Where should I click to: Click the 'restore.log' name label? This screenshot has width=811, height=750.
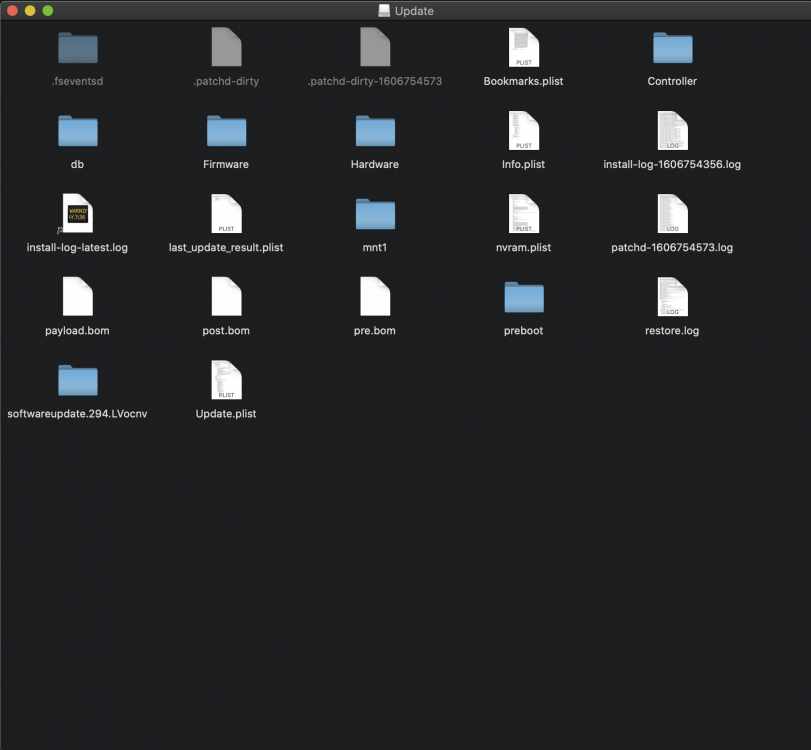tap(672, 331)
